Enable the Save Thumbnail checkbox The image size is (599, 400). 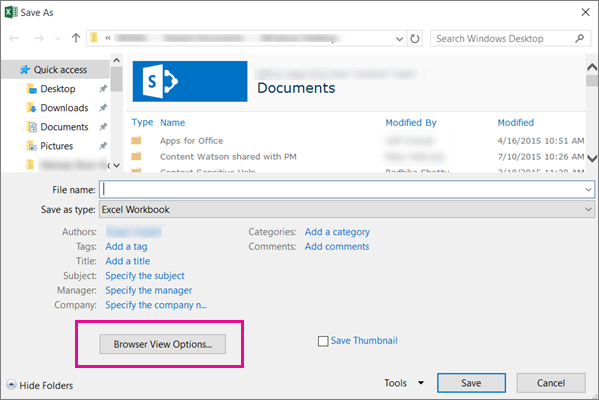tap(323, 341)
